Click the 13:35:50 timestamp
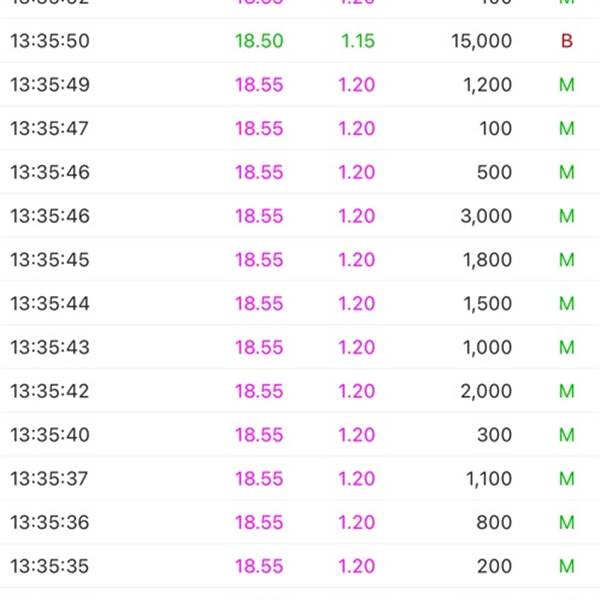 point(50,41)
